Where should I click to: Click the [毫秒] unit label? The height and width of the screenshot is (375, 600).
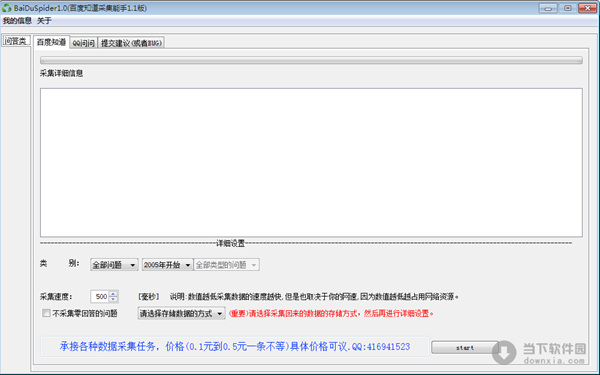coord(148,297)
